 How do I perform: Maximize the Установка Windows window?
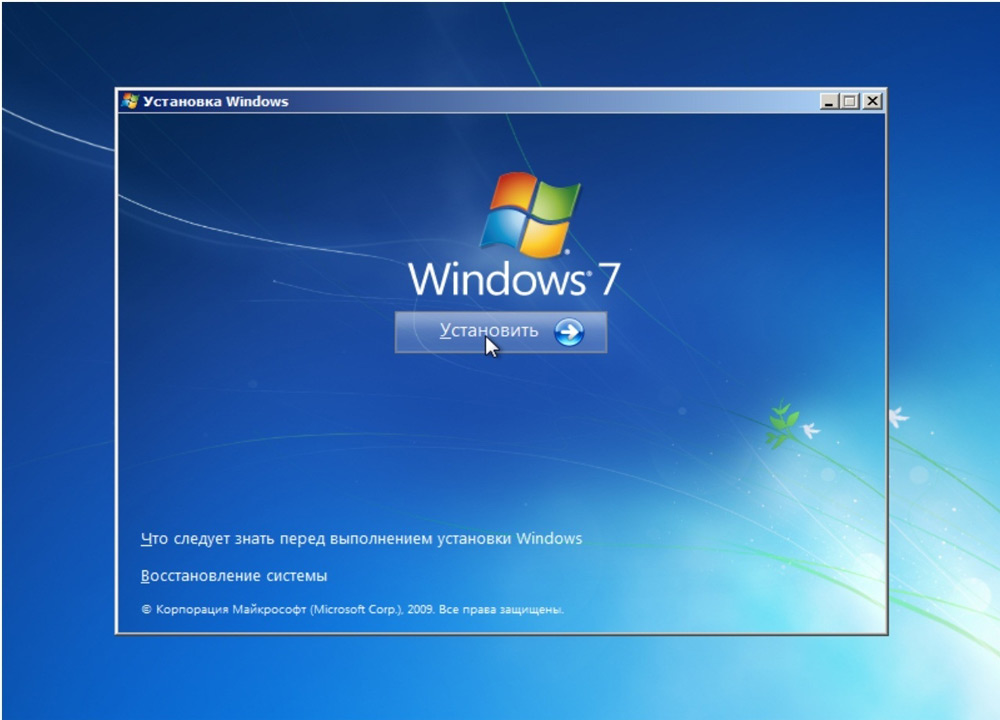(x=850, y=101)
